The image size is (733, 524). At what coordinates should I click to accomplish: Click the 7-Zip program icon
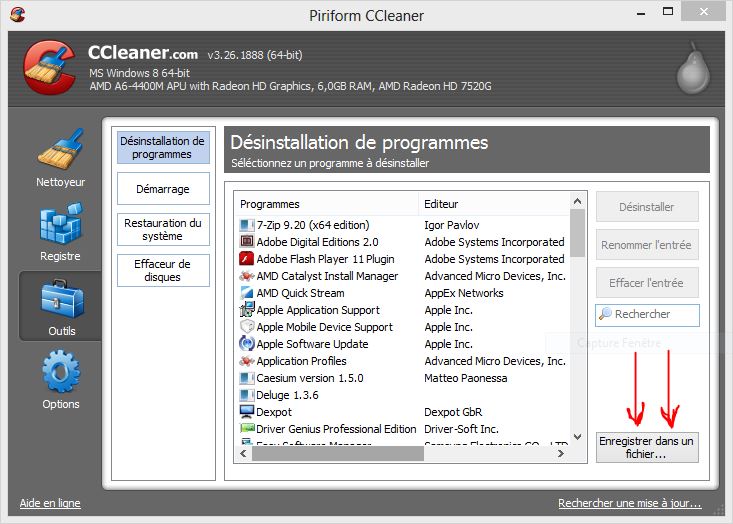(246, 225)
